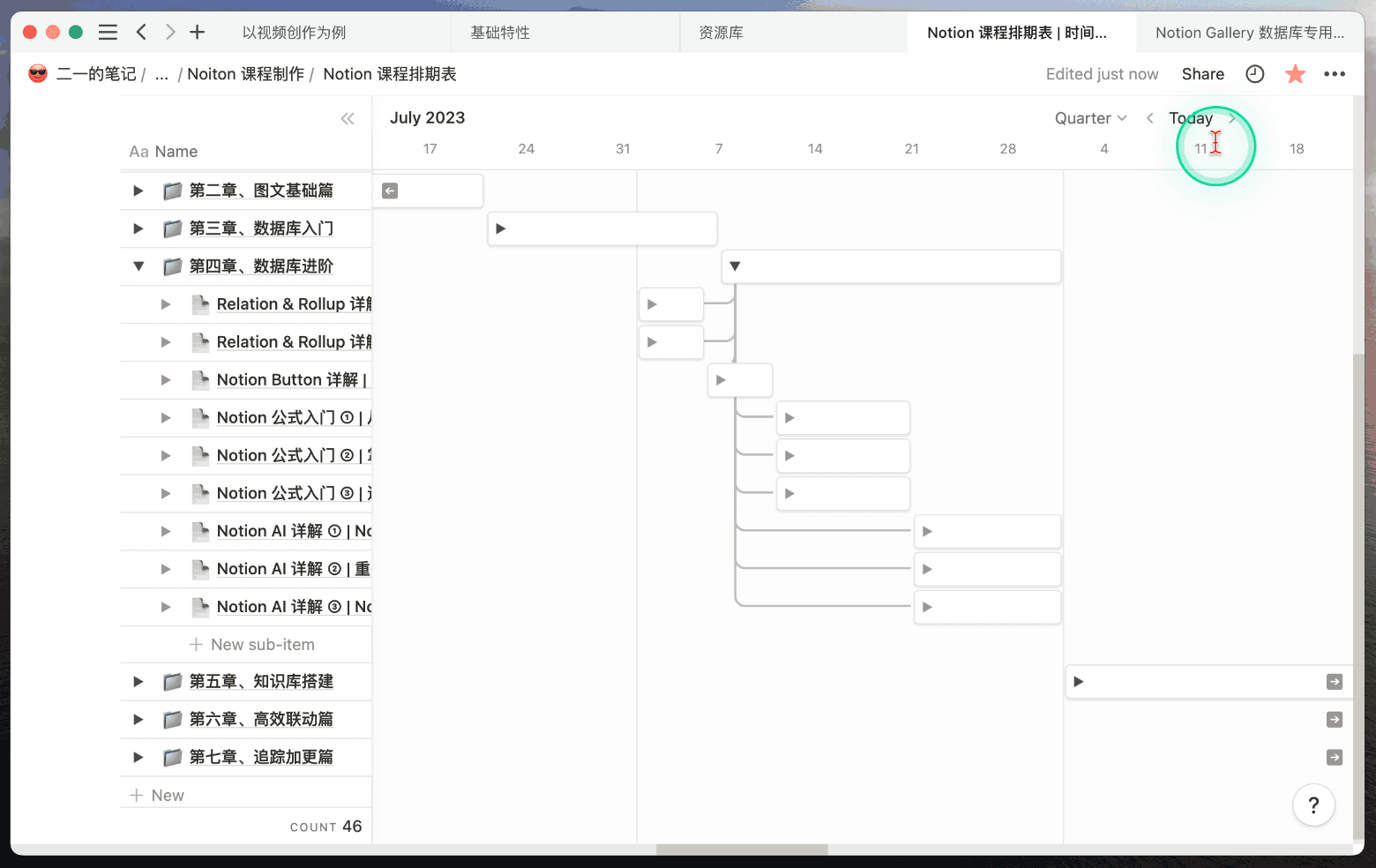
Task: Click the 二一的笔记 workspace avatar icon
Action: point(38,74)
